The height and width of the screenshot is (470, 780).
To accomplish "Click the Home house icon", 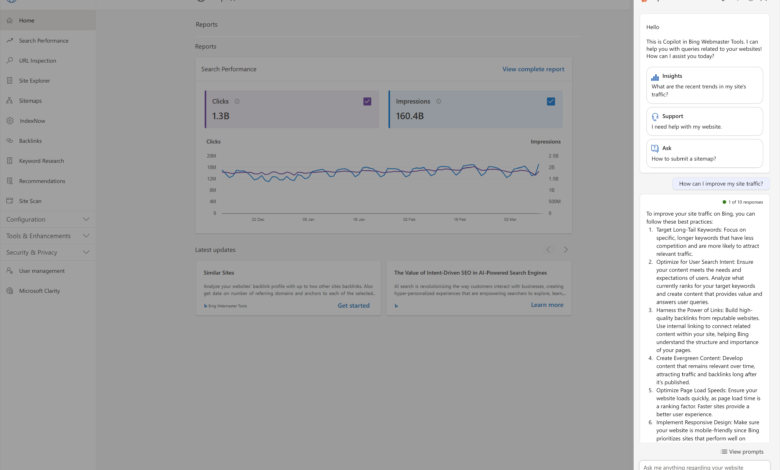I will coord(9,20).
